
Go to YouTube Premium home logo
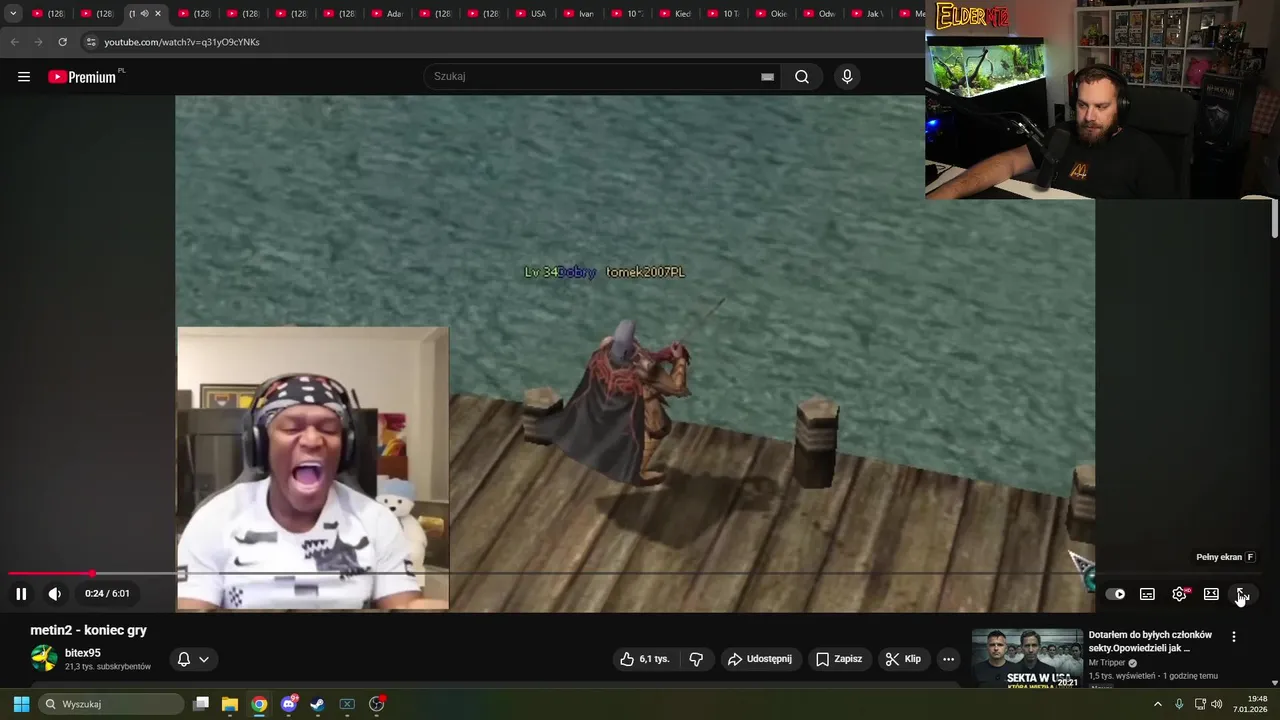pyautogui.click(x=86, y=77)
